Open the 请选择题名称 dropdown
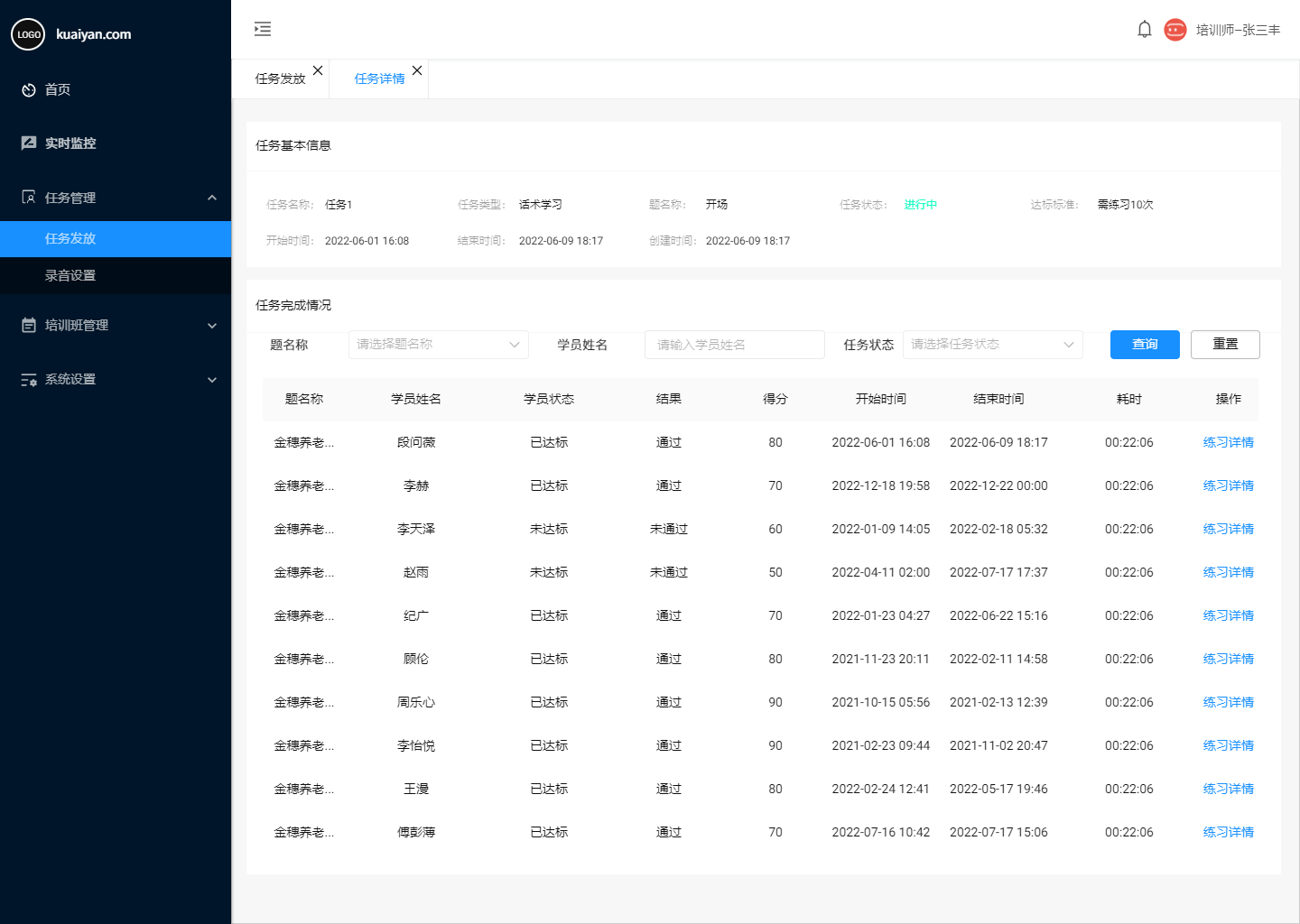Image resolution: width=1300 pixels, height=924 pixels. click(439, 345)
